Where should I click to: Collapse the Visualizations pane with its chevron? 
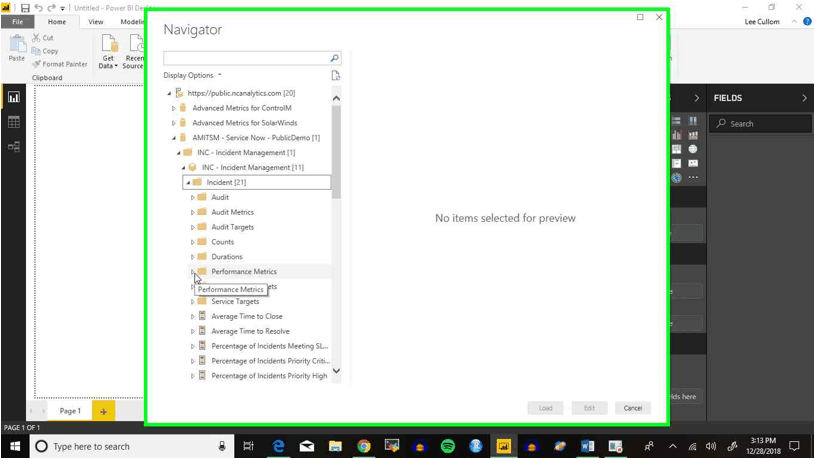coord(696,98)
